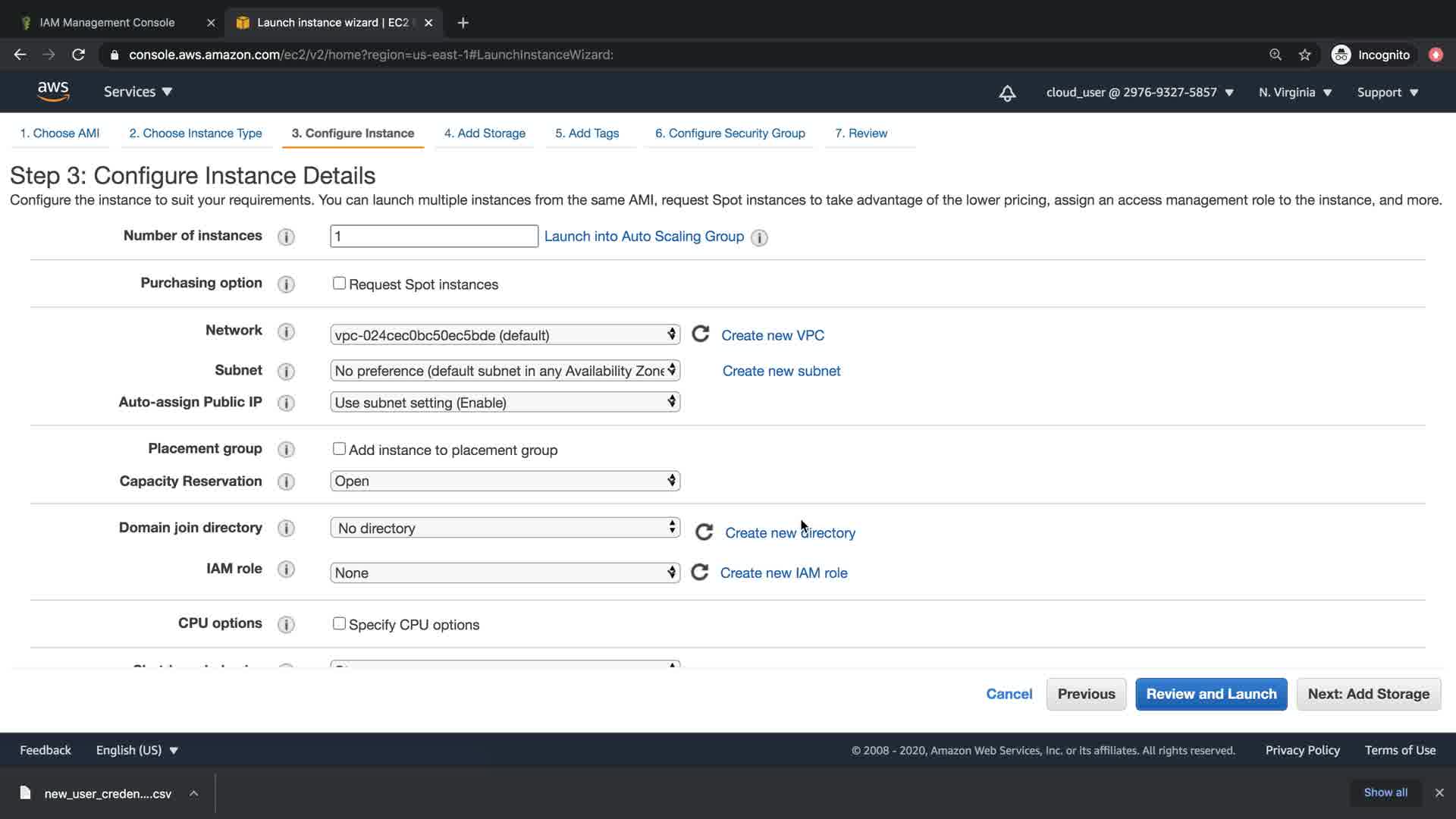This screenshot has width=1456, height=819.
Task: Bookmark this page with star icon
Action: [1304, 55]
